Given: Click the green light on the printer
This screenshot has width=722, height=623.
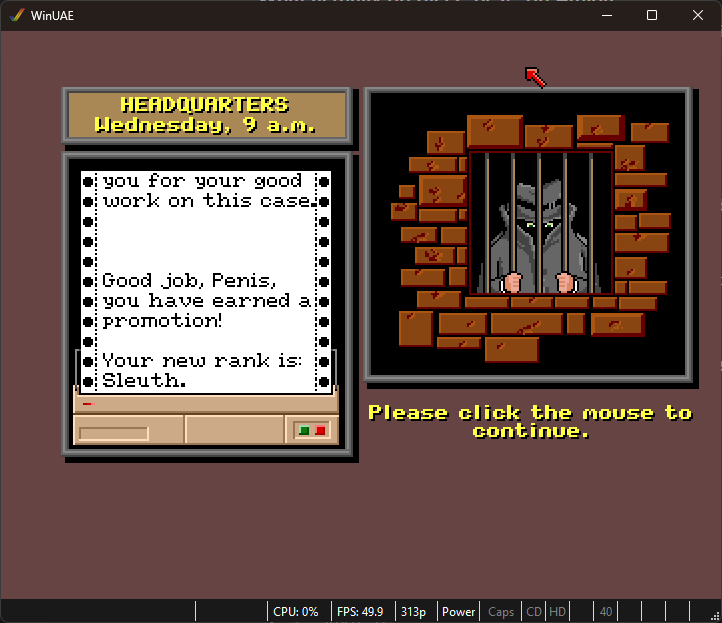Looking at the screenshot, I should click(x=304, y=431).
